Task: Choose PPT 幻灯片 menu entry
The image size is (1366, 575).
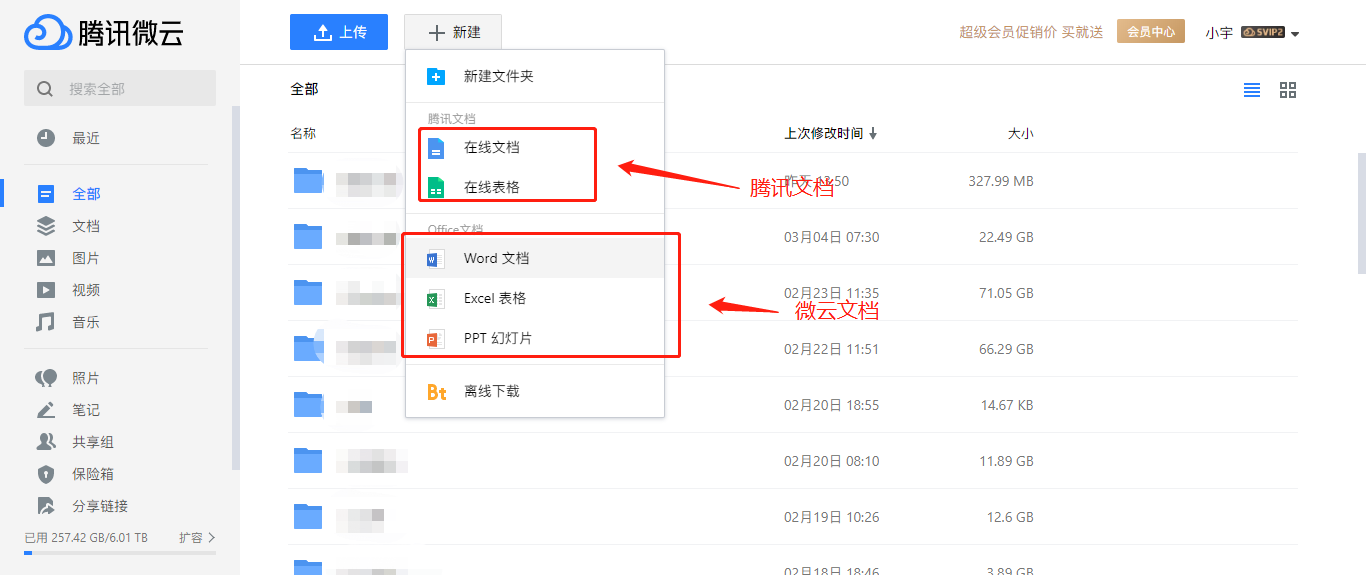Action: [535, 339]
